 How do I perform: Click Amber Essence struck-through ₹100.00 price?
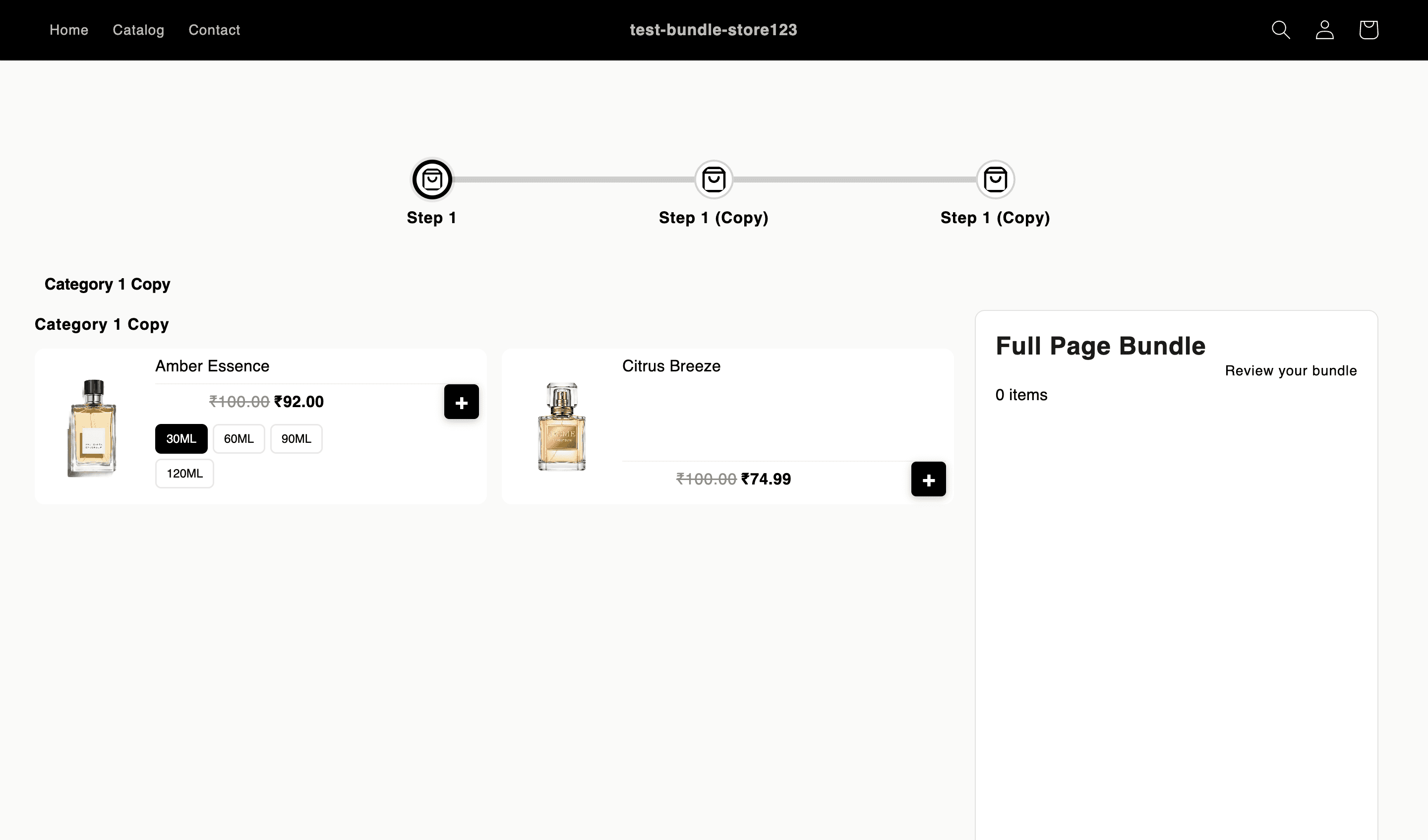tap(239, 402)
